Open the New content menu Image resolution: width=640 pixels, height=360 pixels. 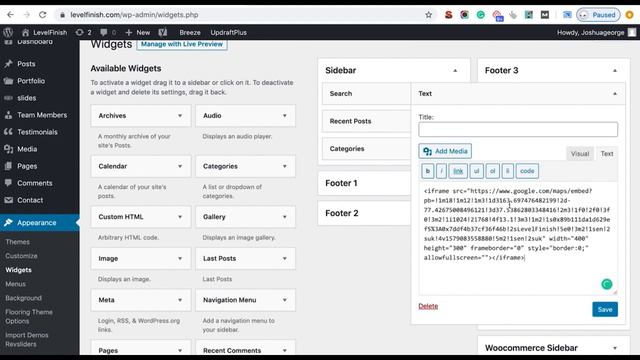click(x=138, y=32)
